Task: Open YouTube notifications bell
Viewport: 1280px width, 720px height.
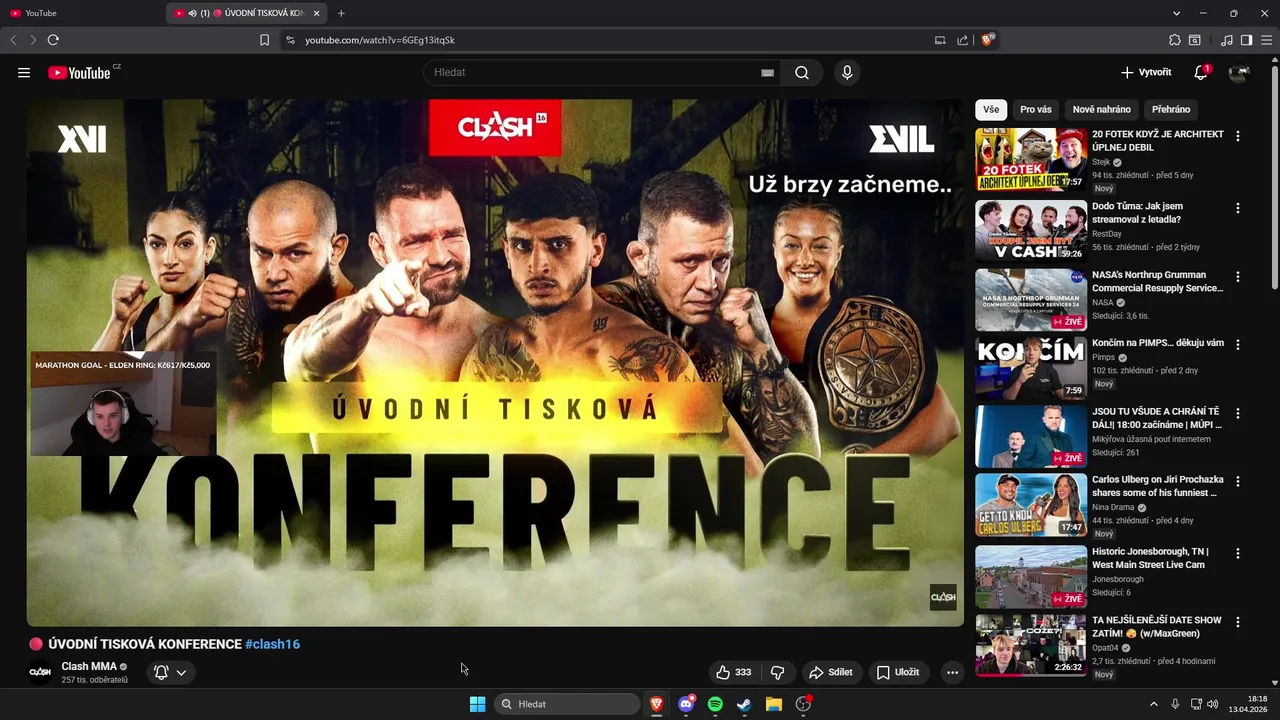Action: (x=1201, y=73)
